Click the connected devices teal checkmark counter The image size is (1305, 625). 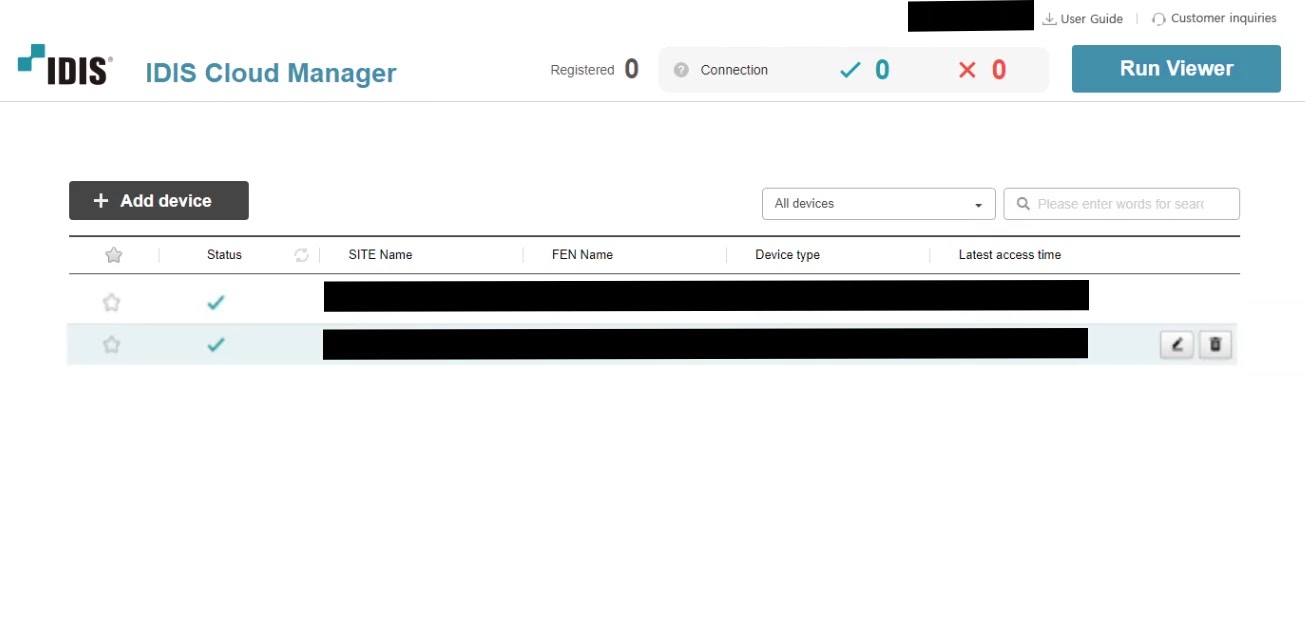pyautogui.click(x=864, y=70)
